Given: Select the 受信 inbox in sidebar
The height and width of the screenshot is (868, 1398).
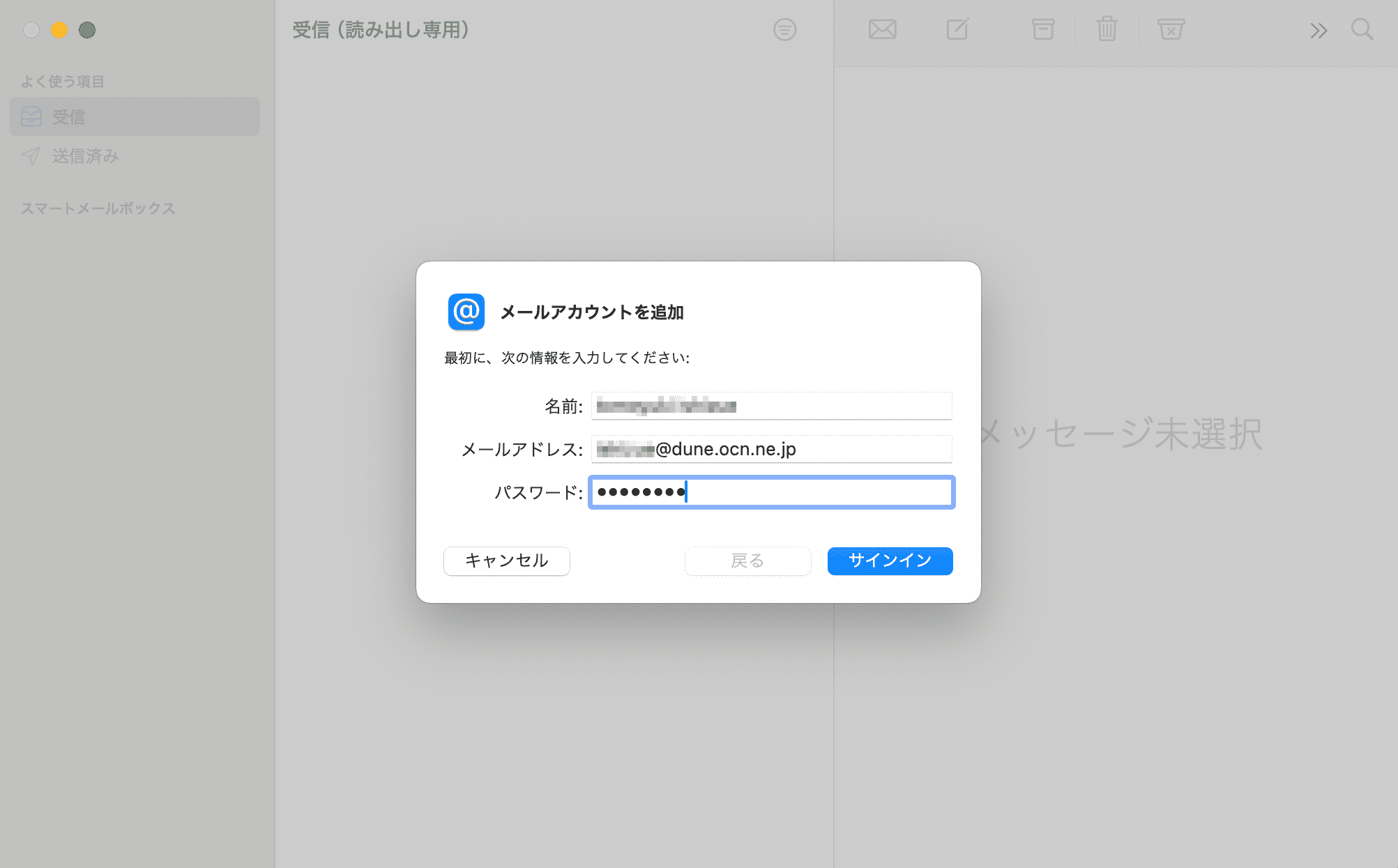Looking at the screenshot, I should click(135, 116).
